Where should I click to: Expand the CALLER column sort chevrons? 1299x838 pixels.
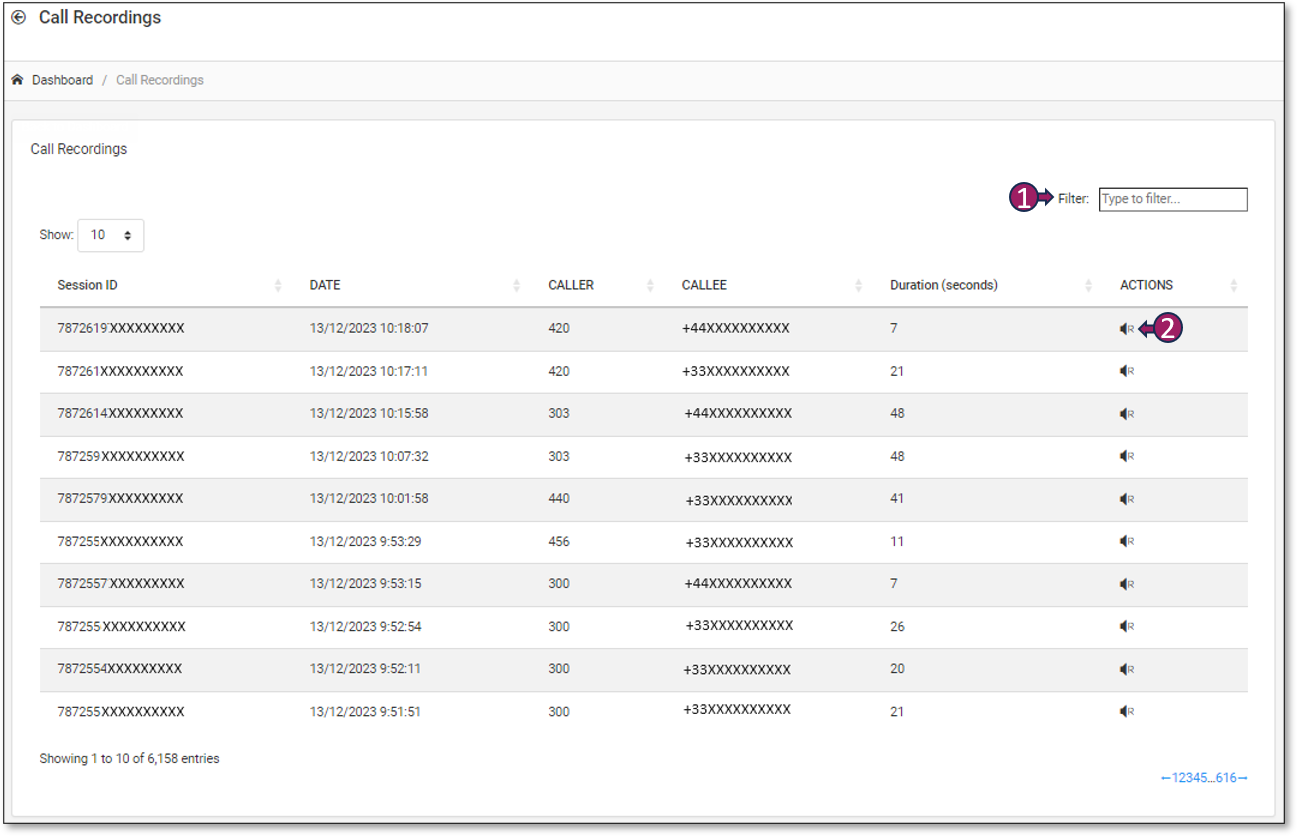click(x=651, y=285)
